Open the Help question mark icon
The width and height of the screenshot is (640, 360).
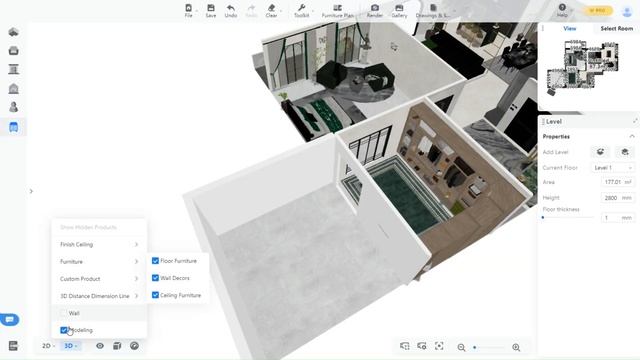point(562,7)
